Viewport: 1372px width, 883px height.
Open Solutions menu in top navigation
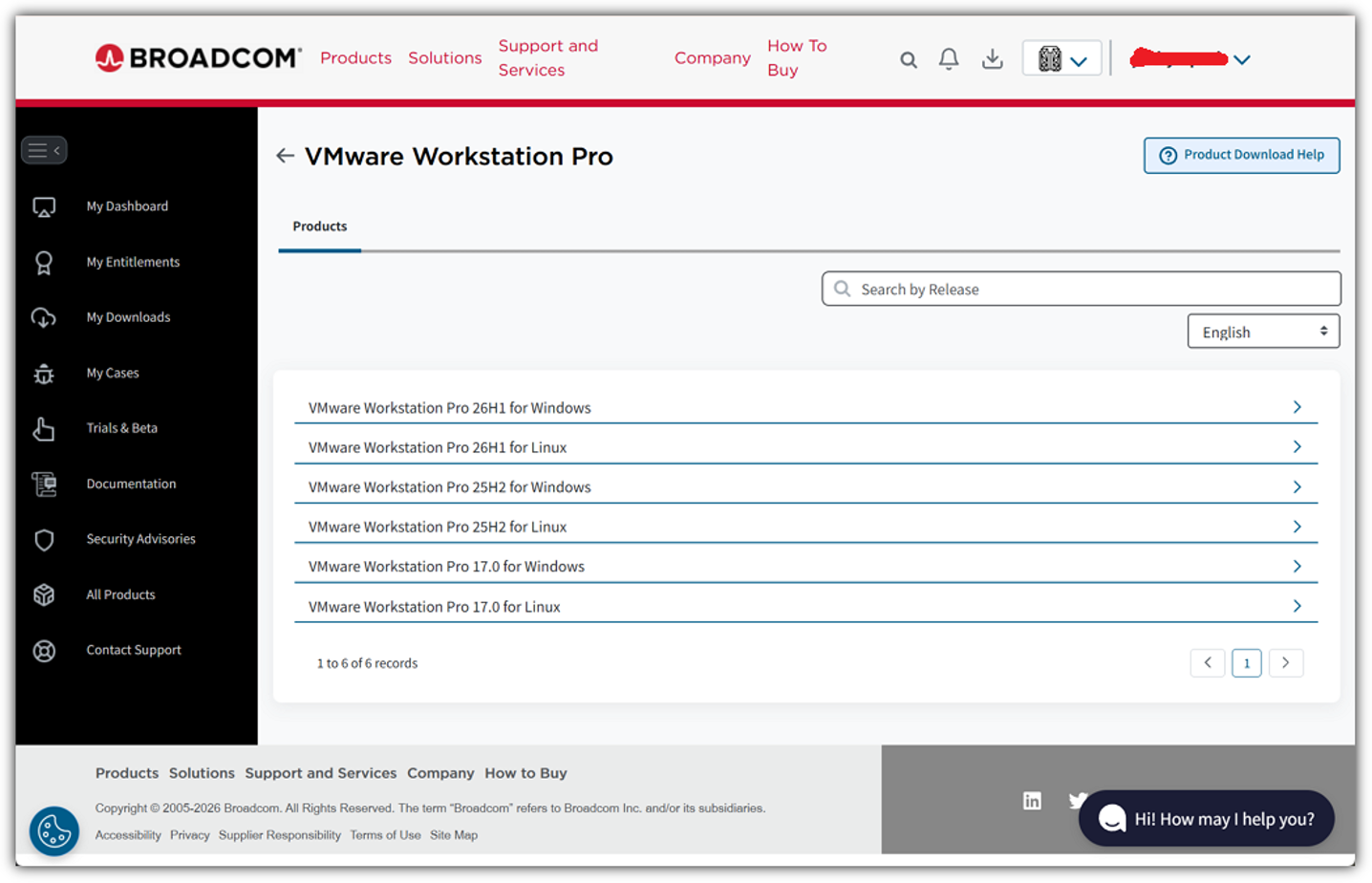(x=445, y=58)
